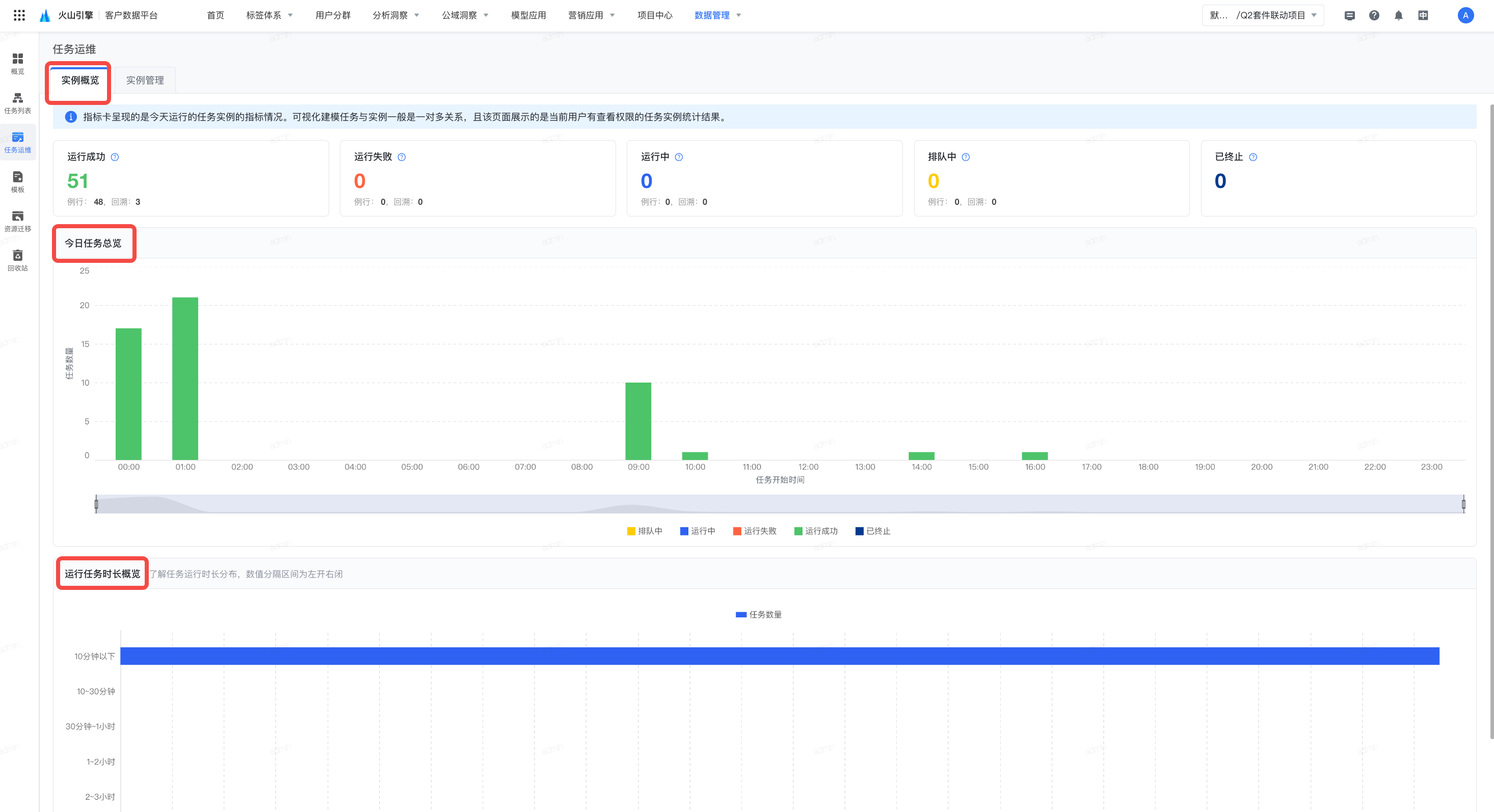Open 用户分群 in top navigation
Image resolution: width=1494 pixels, height=812 pixels.
coord(333,16)
